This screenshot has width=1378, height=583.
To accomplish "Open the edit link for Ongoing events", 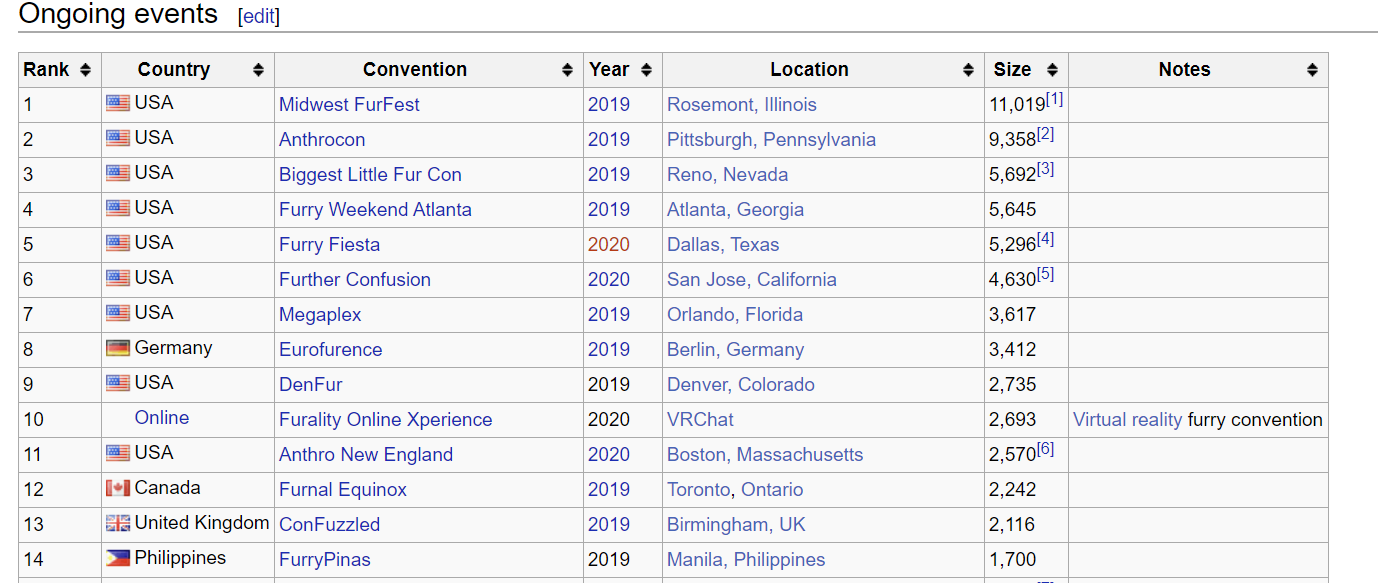I will tap(259, 17).
